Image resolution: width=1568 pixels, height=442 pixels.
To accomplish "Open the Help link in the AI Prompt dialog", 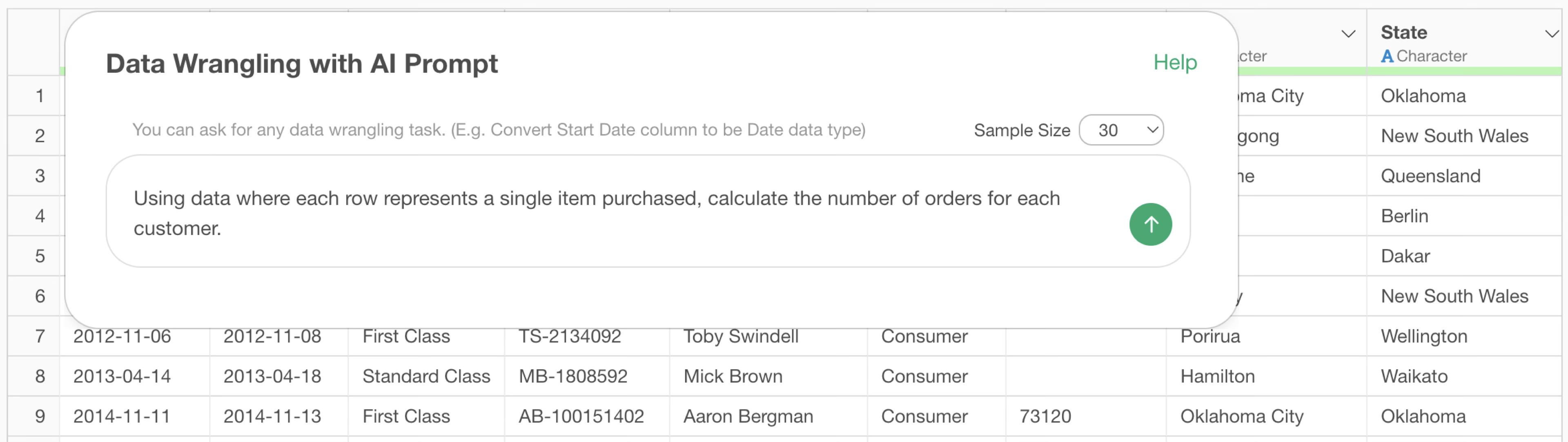I will (1174, 62).
